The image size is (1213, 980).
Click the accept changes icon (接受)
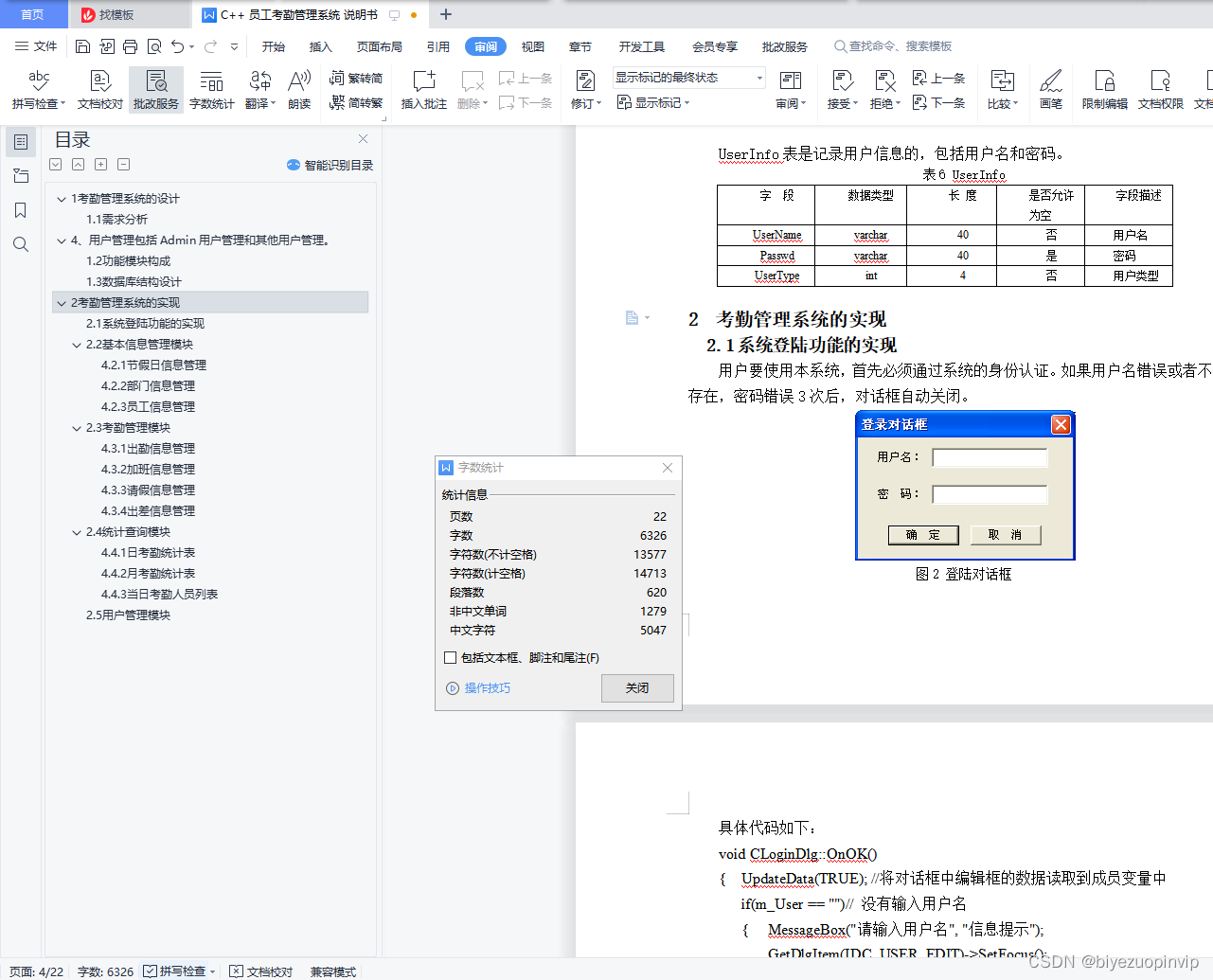(842, 81)
